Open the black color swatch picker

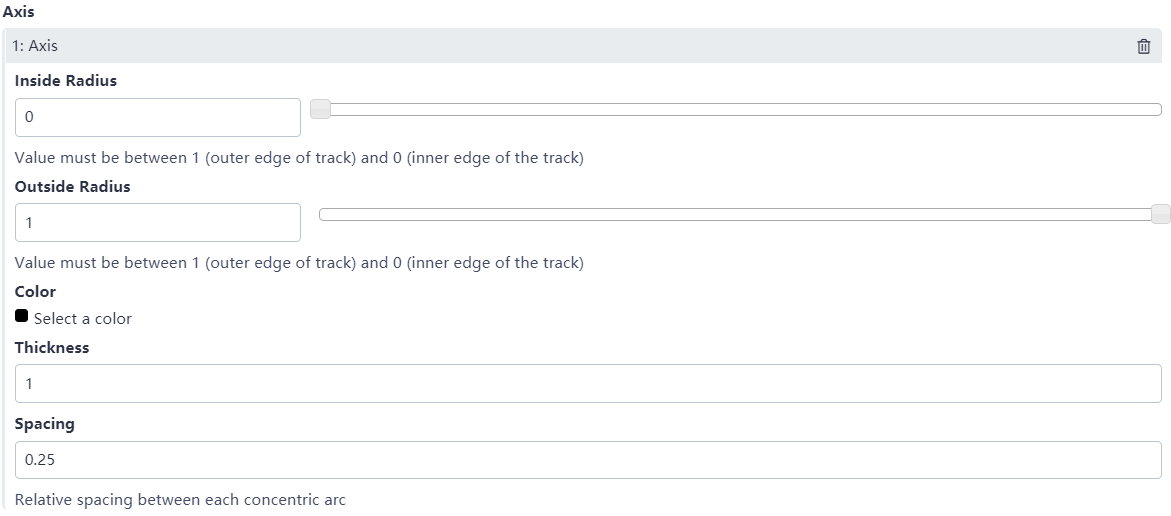(x=22, y=316)
